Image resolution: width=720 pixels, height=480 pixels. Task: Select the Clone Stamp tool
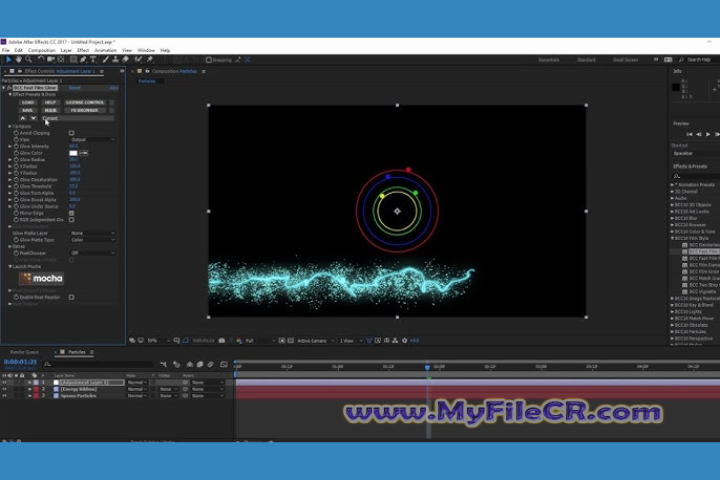click(x=115, y=59)
